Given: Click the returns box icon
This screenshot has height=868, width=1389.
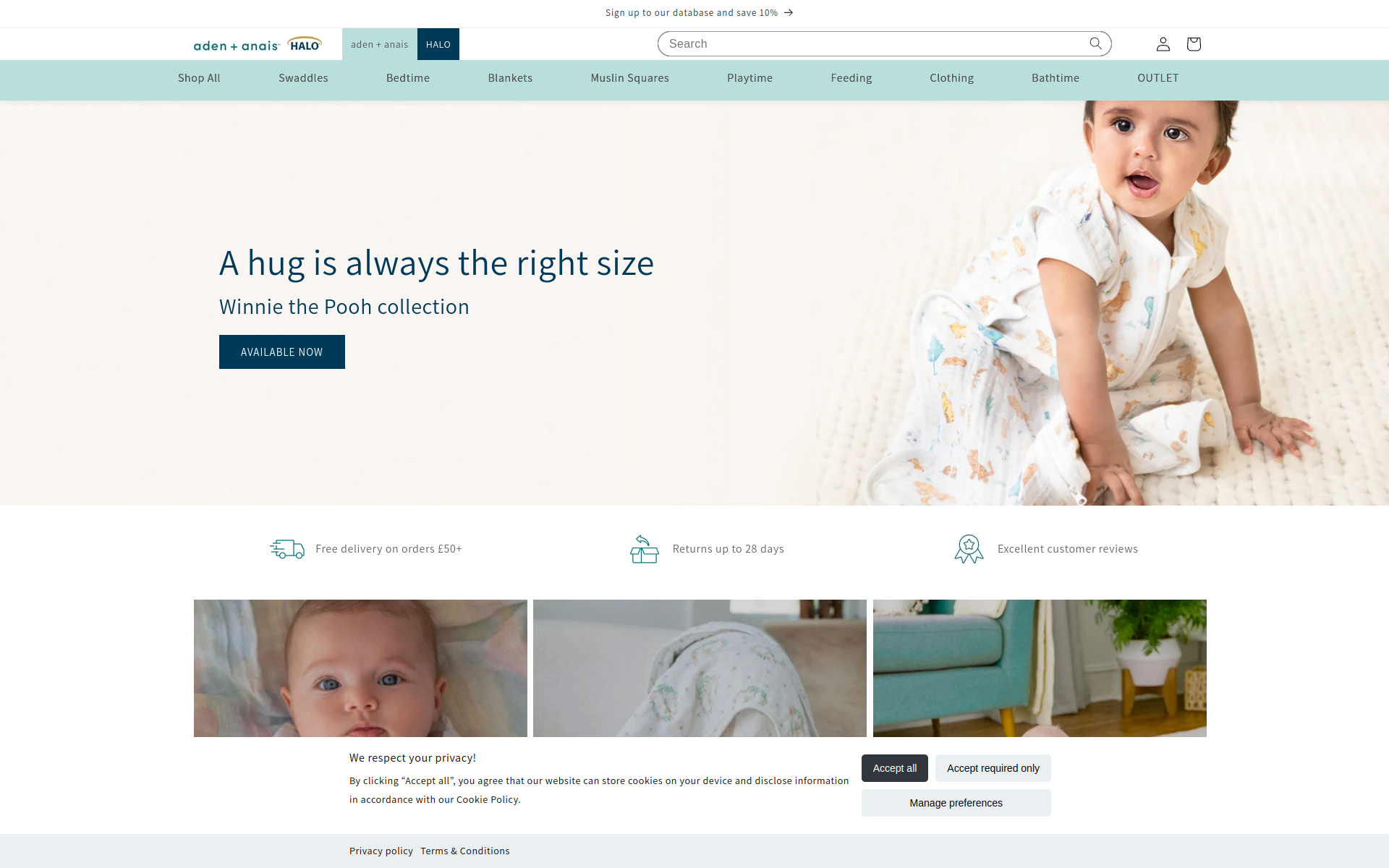Looking at the screenshot, I should [644, 549].
